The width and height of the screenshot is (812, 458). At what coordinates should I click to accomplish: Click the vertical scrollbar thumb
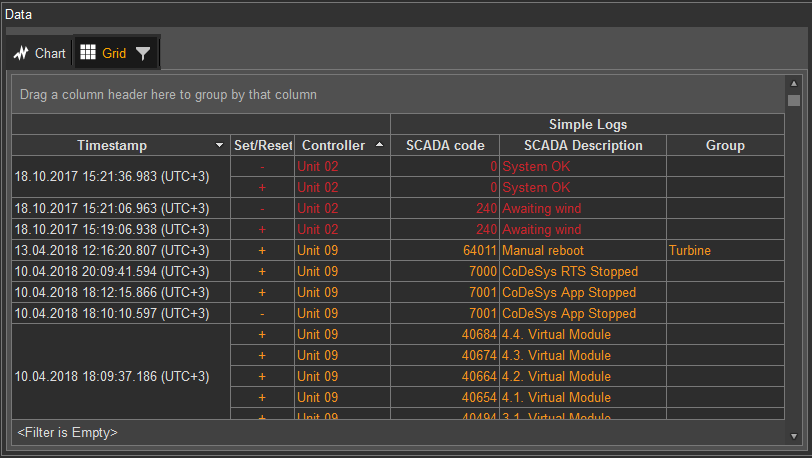793,100
